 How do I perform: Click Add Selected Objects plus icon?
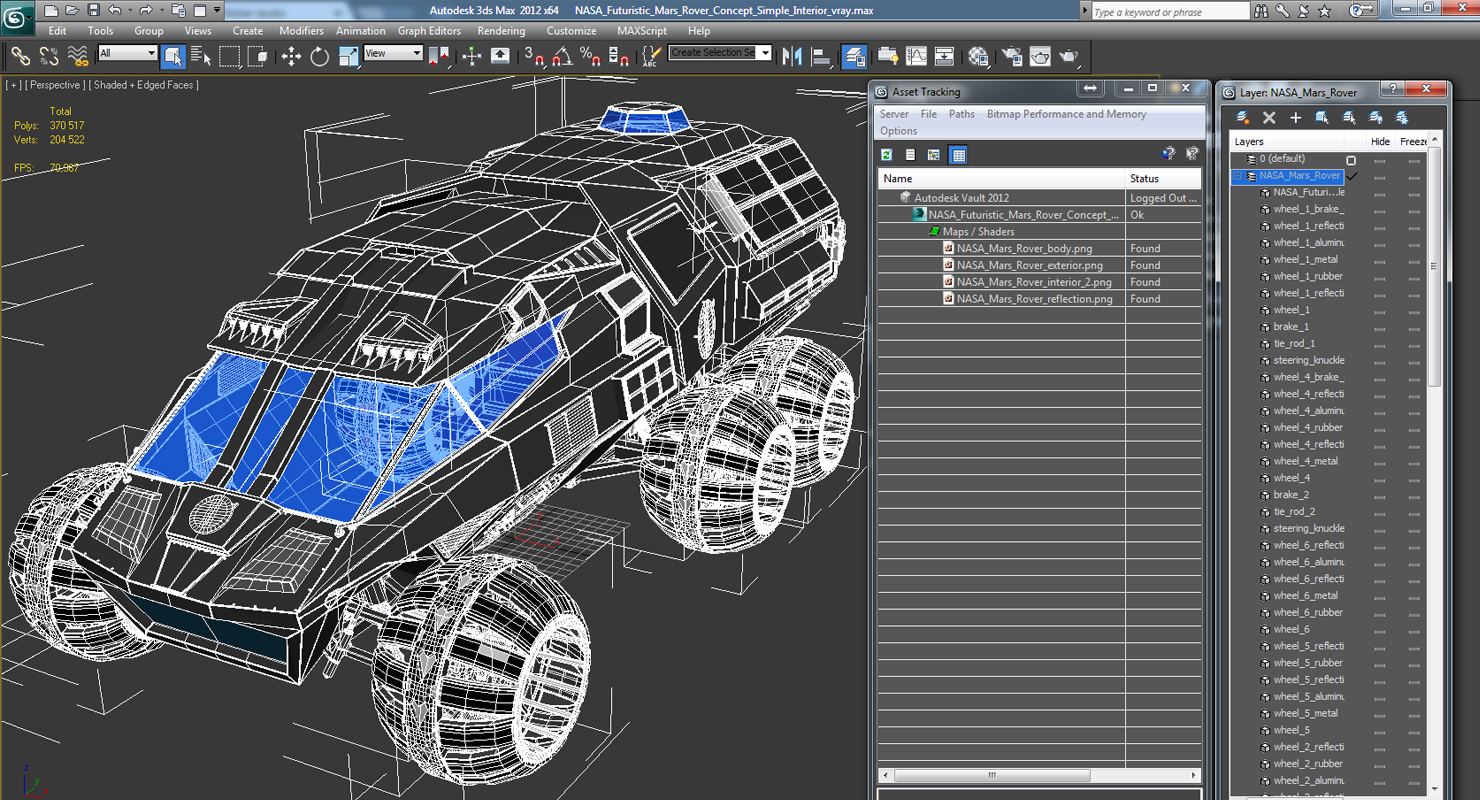click(1295, 118)
